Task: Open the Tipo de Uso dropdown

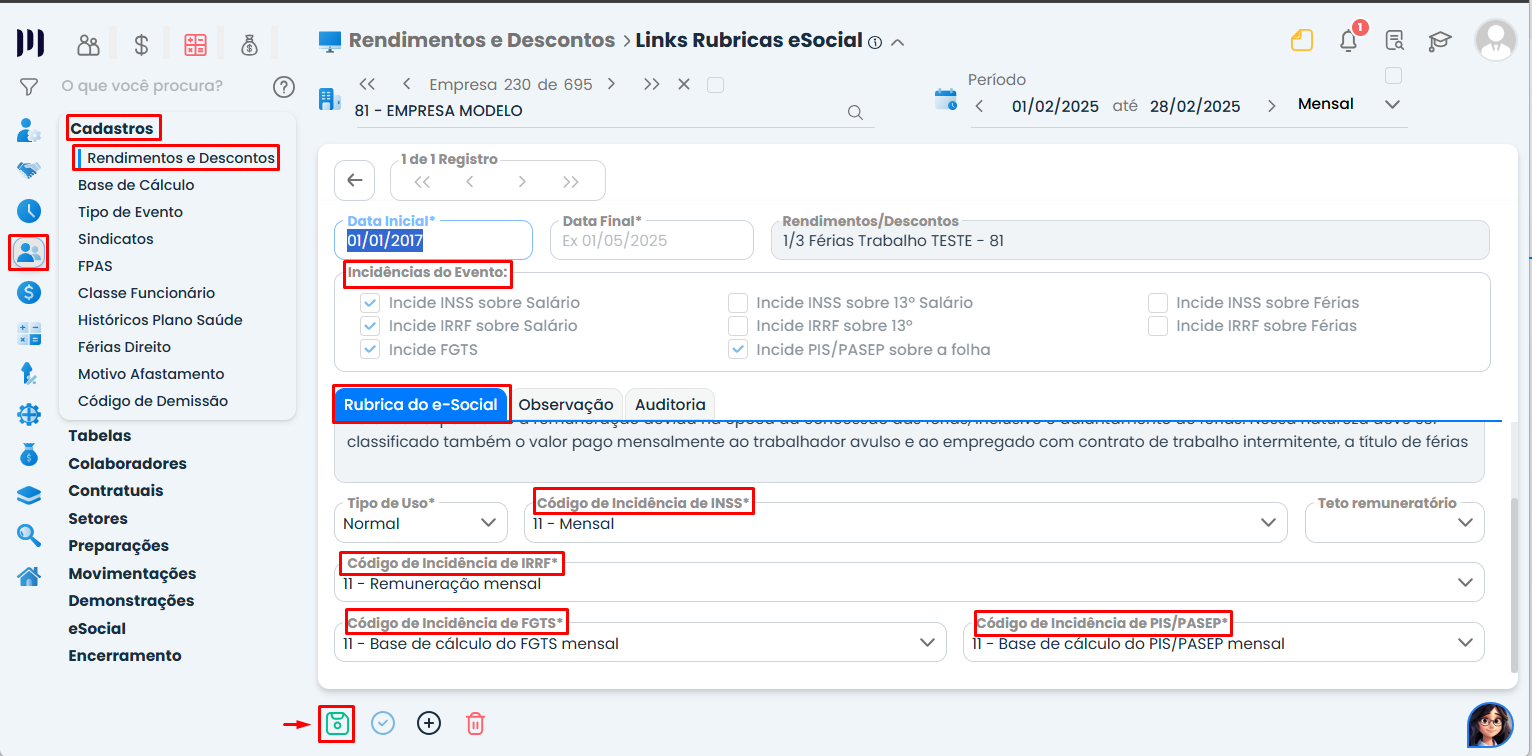Action: [420, 523]
